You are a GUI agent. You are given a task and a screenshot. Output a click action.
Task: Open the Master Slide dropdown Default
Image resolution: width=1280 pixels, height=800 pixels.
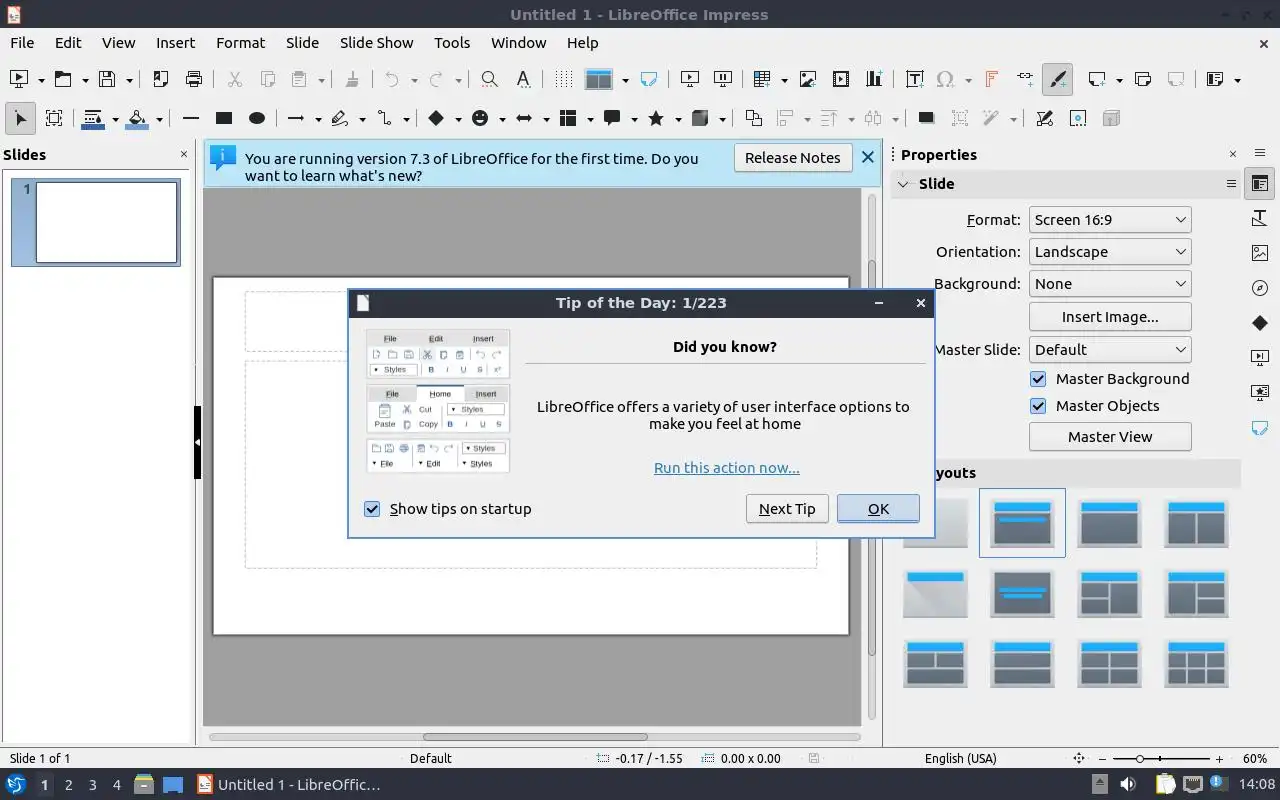coord(1110,350)
